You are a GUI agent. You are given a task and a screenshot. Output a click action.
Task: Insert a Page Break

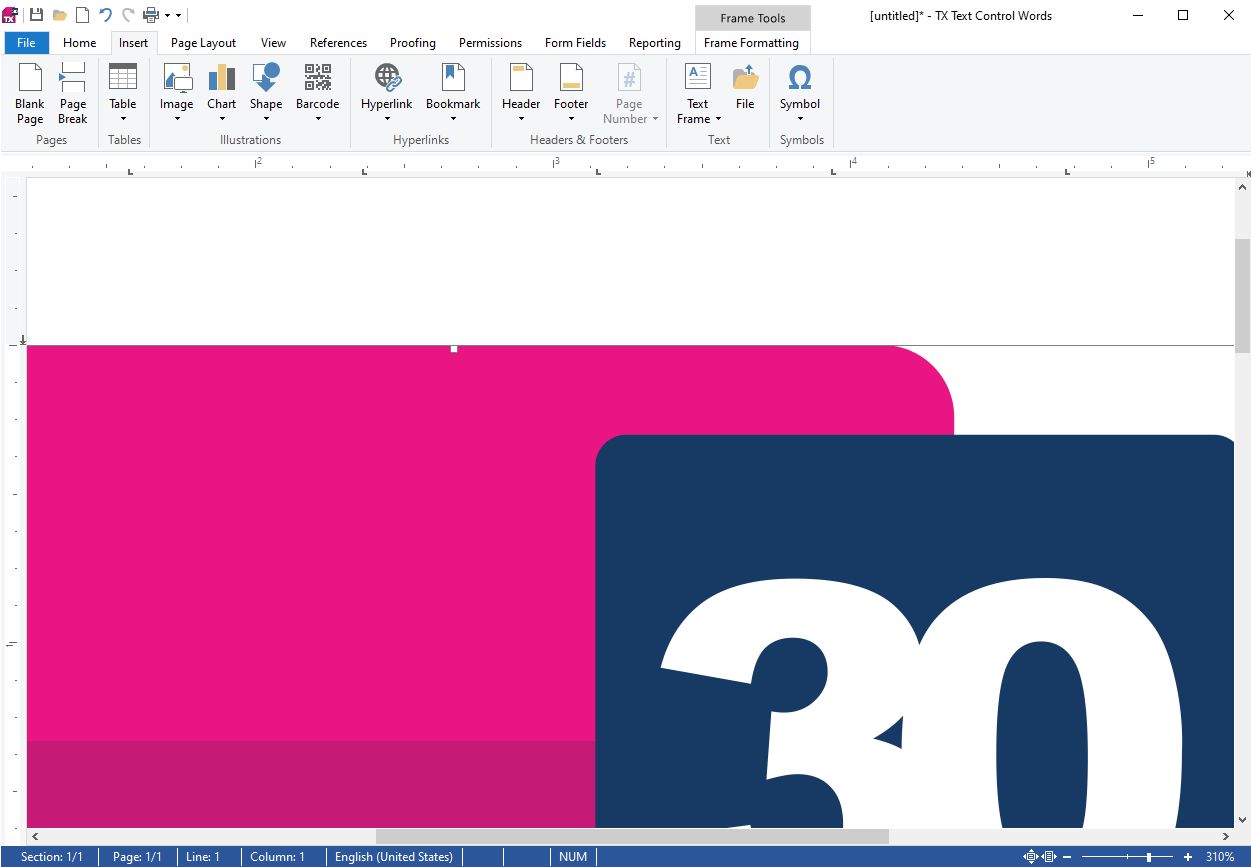coord(73,93)
